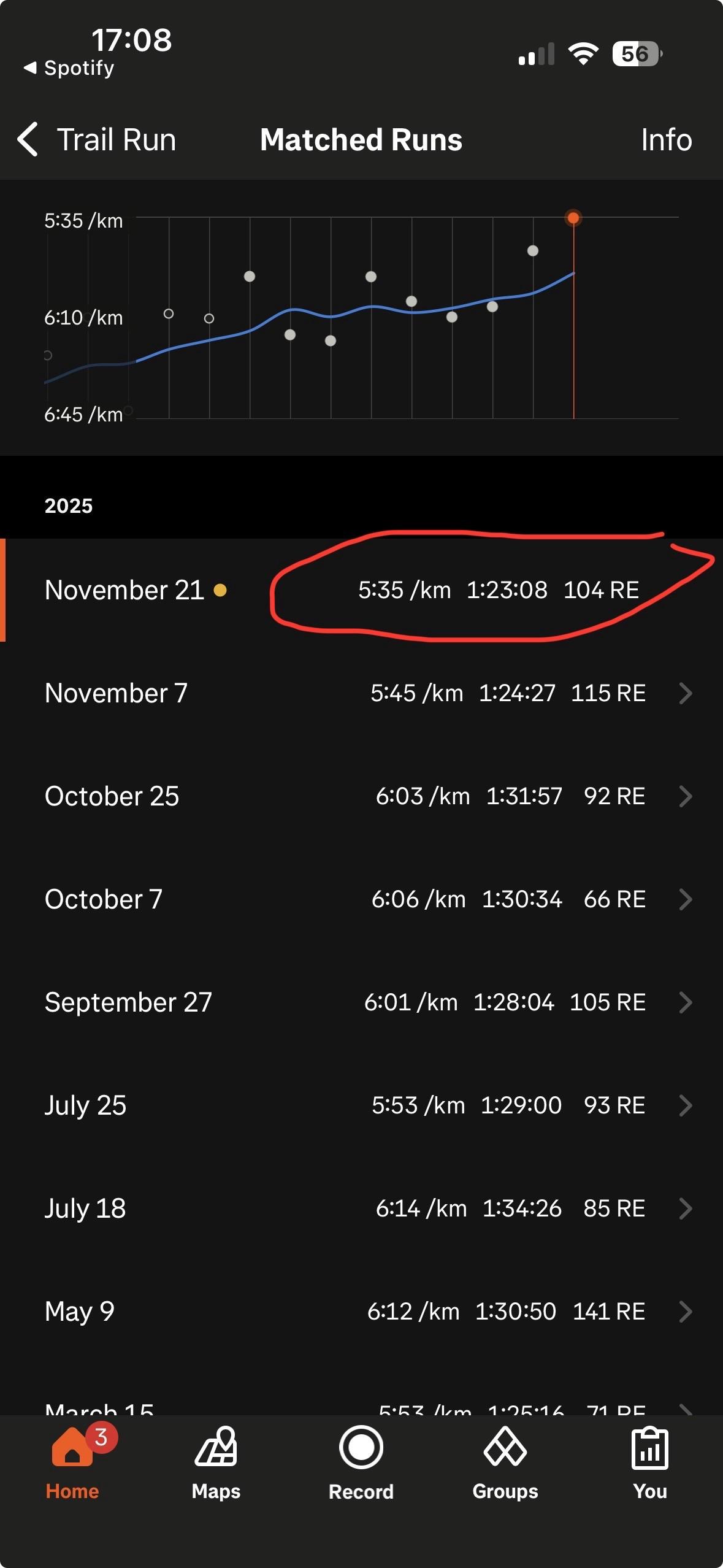Open the October 7 matched run
Image resolution: width=723 pixels, height=1568 pixels.
361,899
